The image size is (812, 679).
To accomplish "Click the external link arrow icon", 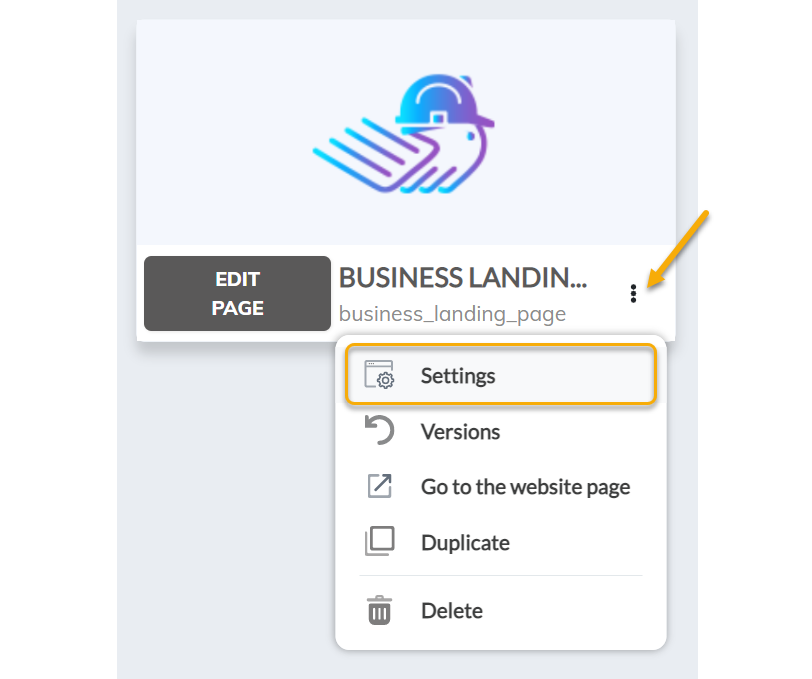I will [x=380, y=486].
